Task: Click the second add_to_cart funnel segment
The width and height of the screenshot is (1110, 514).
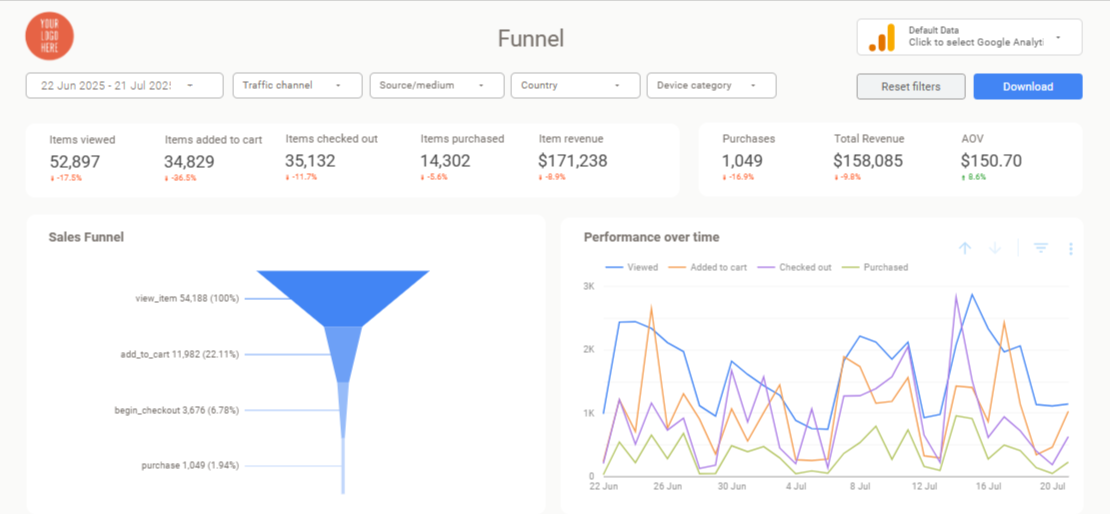Action: [343, 354]
